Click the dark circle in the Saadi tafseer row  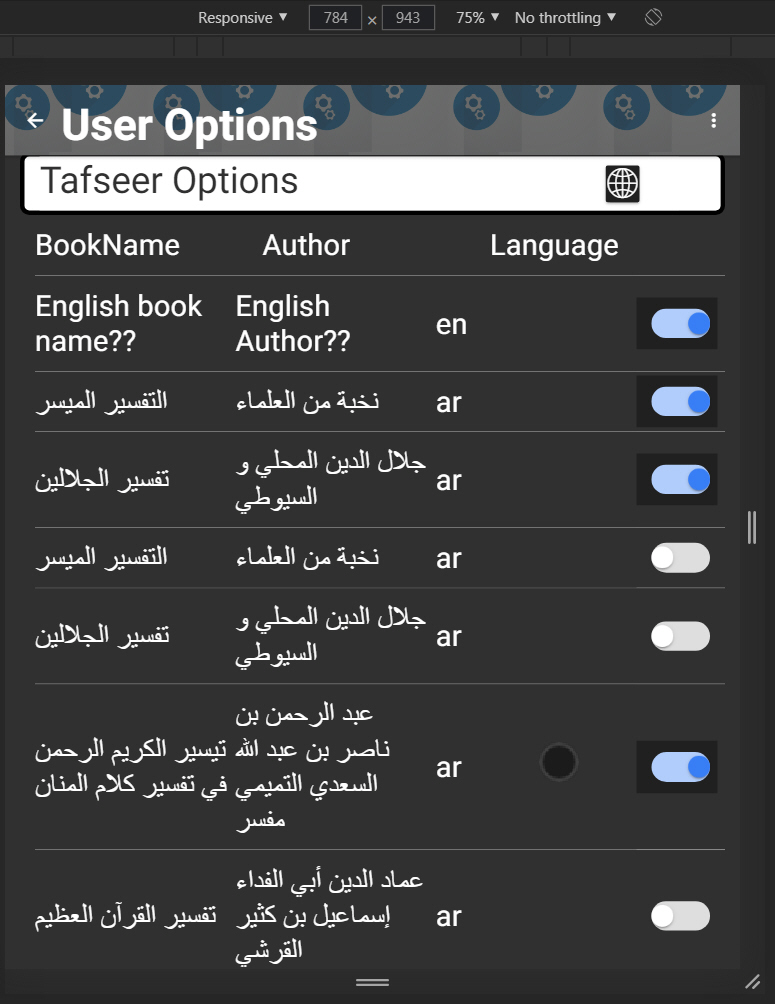(x=558, y=763)
